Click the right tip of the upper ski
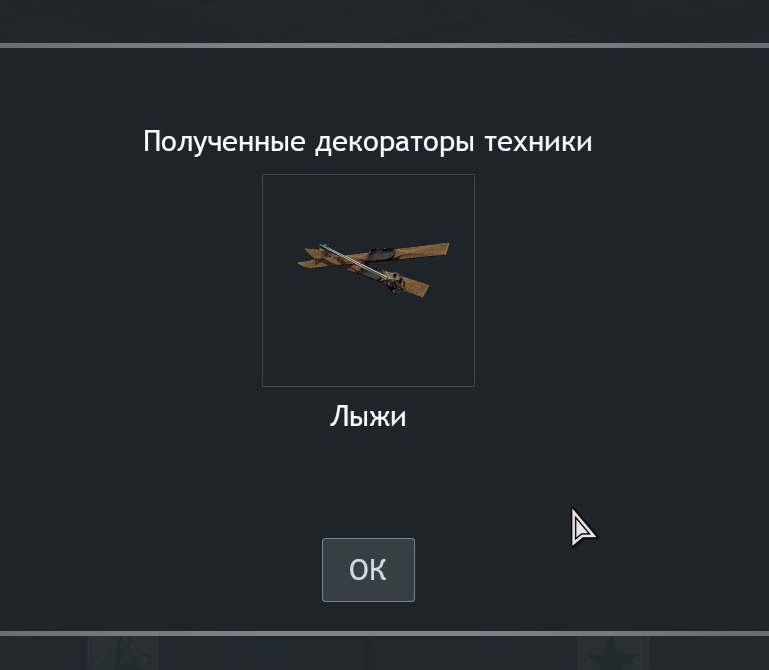The width and height of the screenshot is (769, 670). 441,249
